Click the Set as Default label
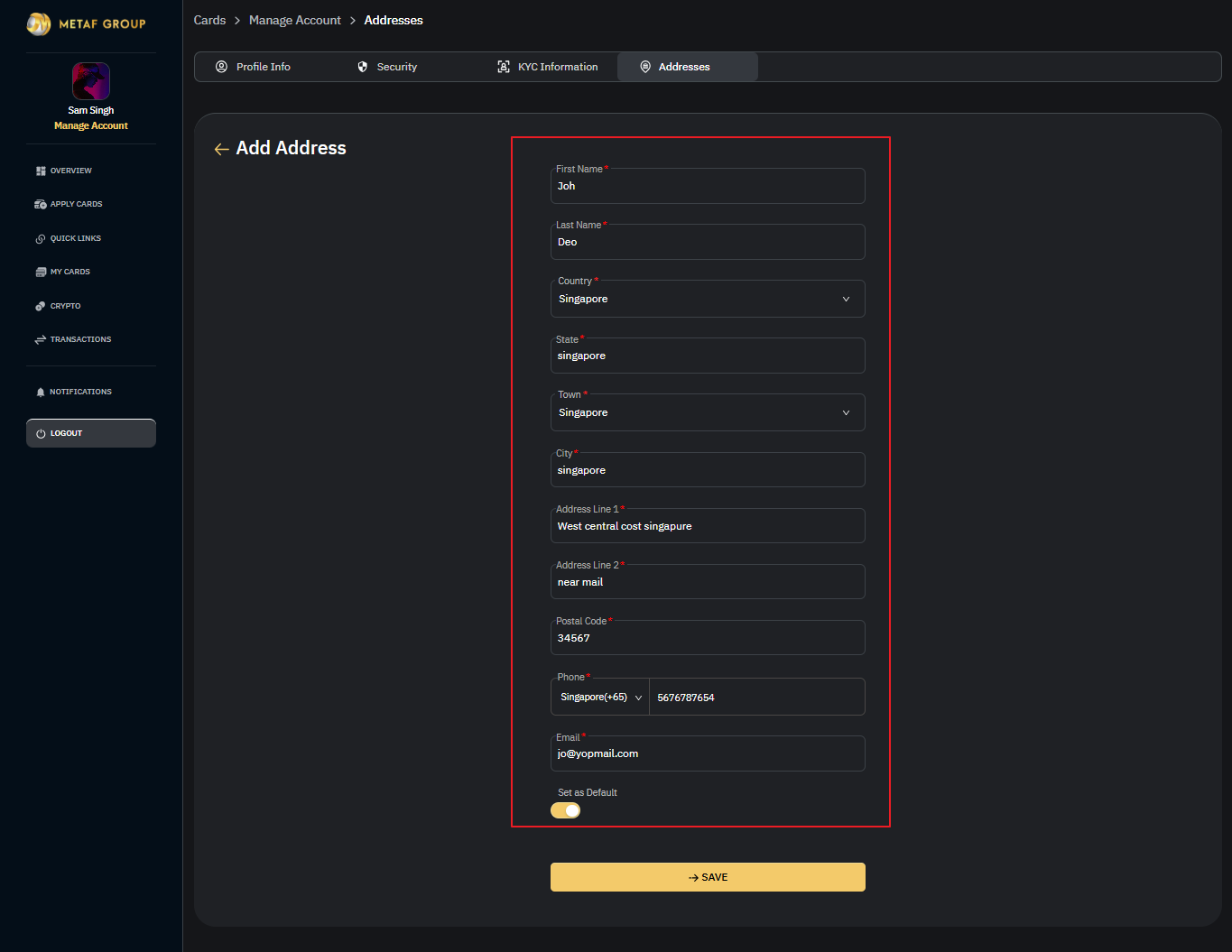The width and height of the screenshot is (1232, 952). pyautogui.click(x=588, y=792)
